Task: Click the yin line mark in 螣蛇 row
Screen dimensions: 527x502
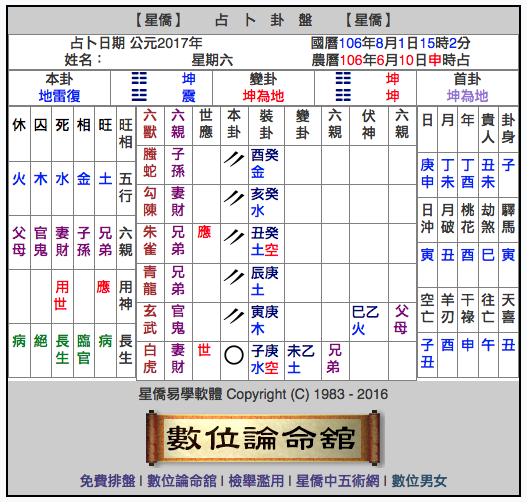Action: click(234, 159)
